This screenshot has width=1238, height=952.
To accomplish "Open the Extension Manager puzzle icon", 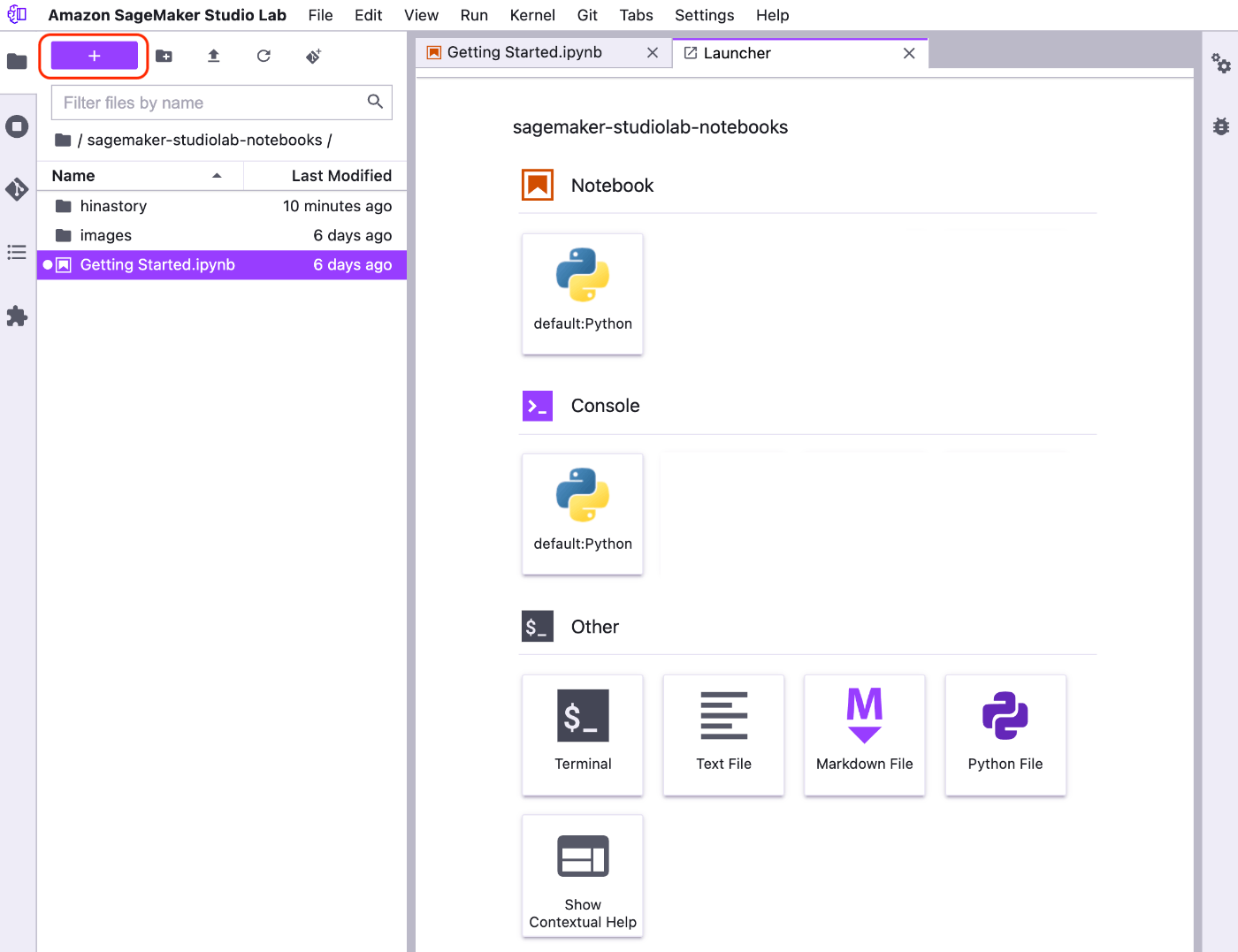I will [17, 316].
